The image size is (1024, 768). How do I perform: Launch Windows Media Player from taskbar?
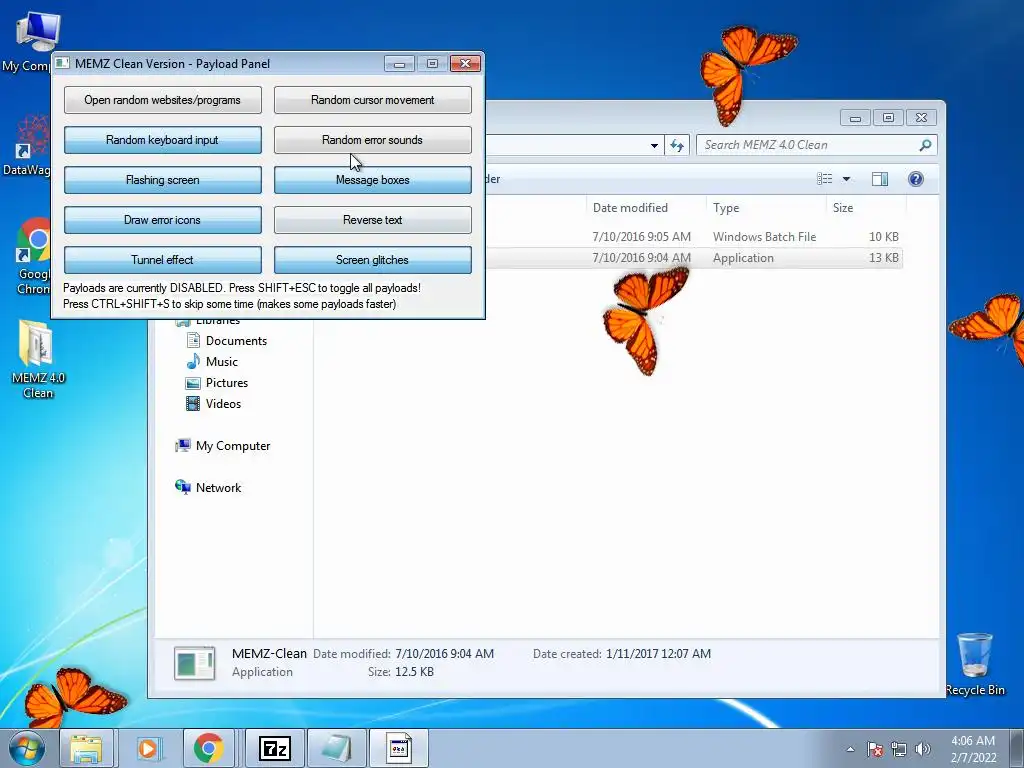[148, 748]
